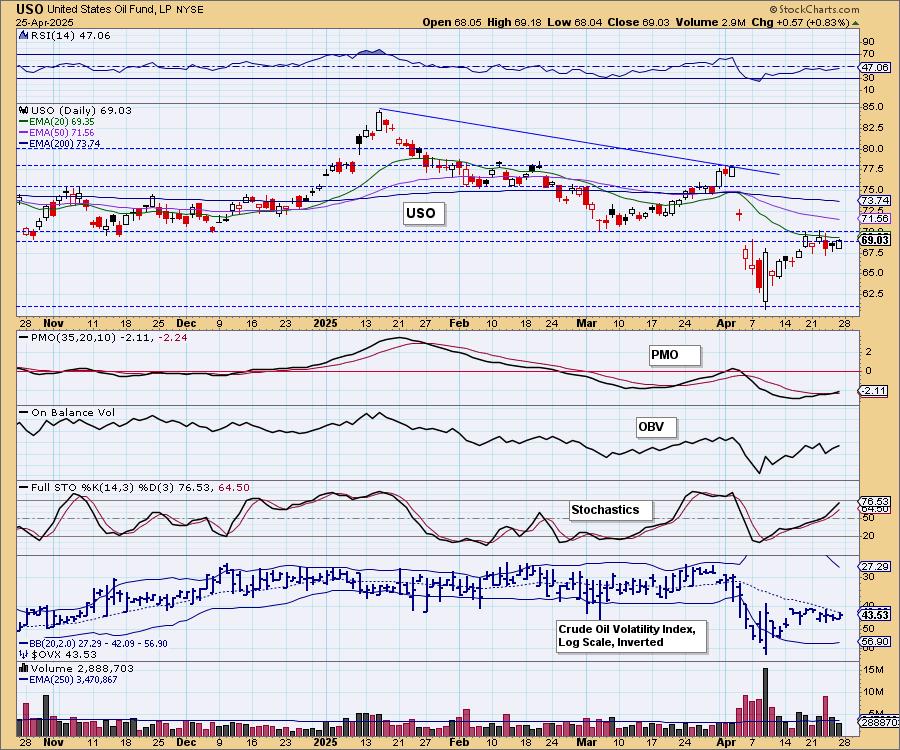Click the purple EMA(50) legend line swatch
900x750 pixels.
tap(24, 133)
